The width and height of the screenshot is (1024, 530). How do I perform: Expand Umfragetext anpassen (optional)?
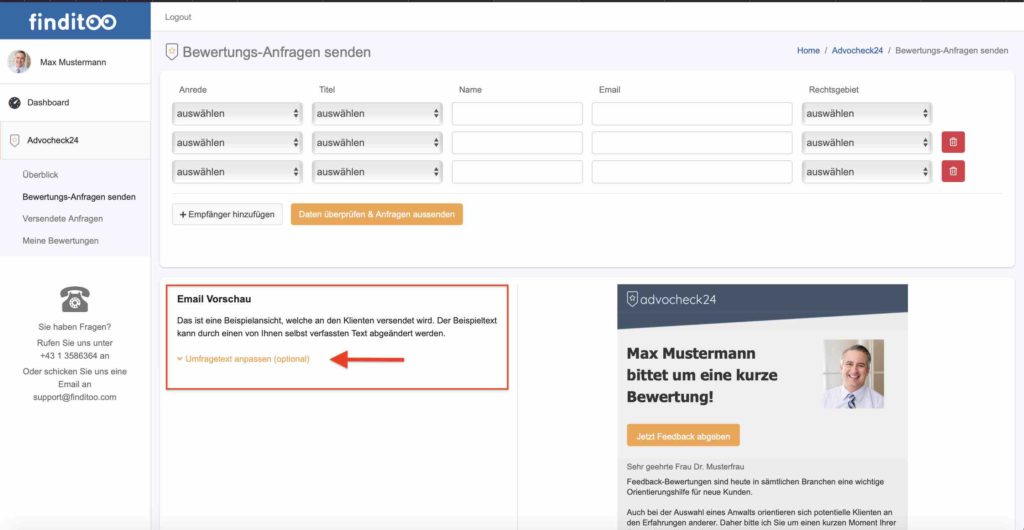tap(246, 358)
